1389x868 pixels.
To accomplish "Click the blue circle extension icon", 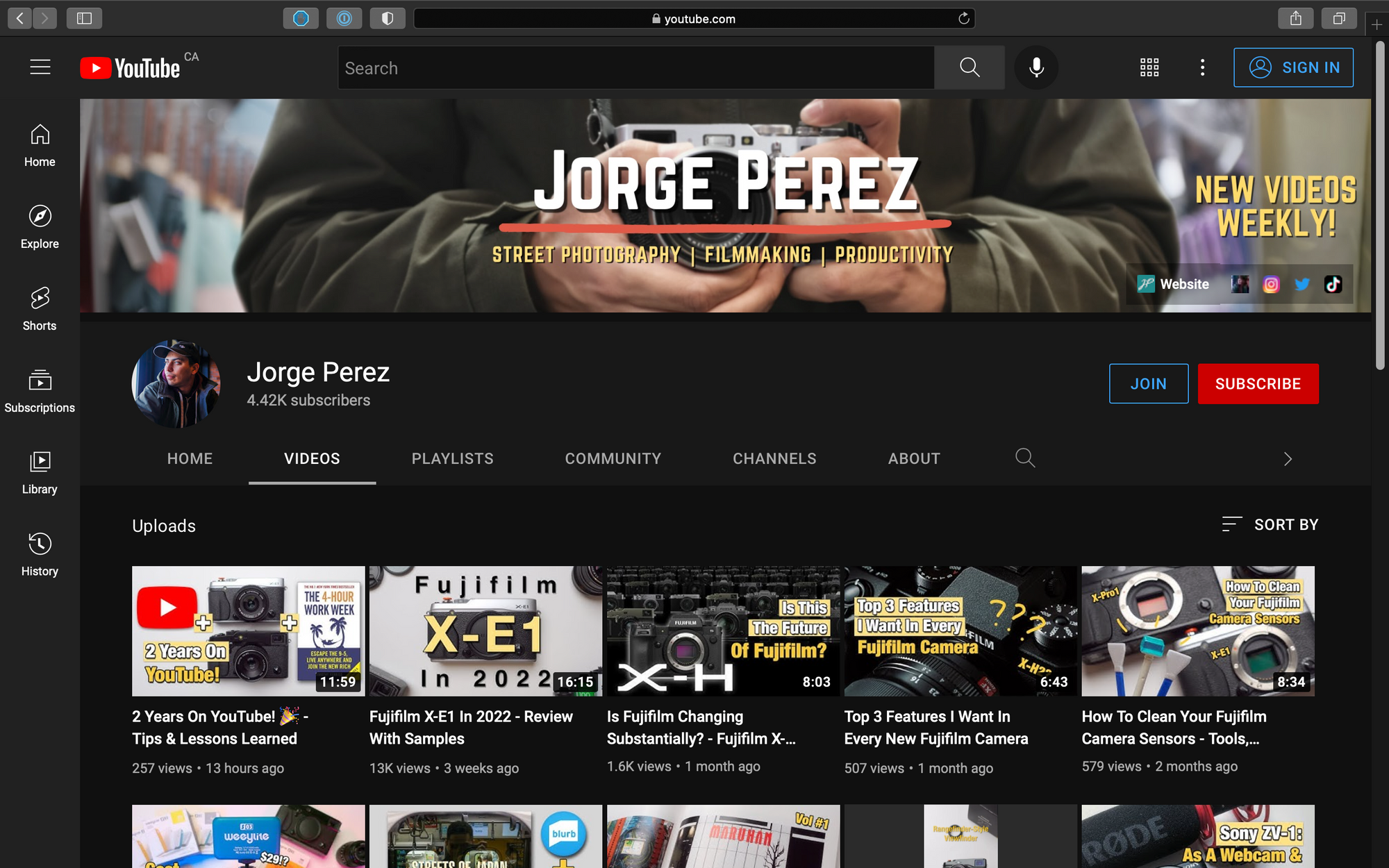I will [301, 18].
